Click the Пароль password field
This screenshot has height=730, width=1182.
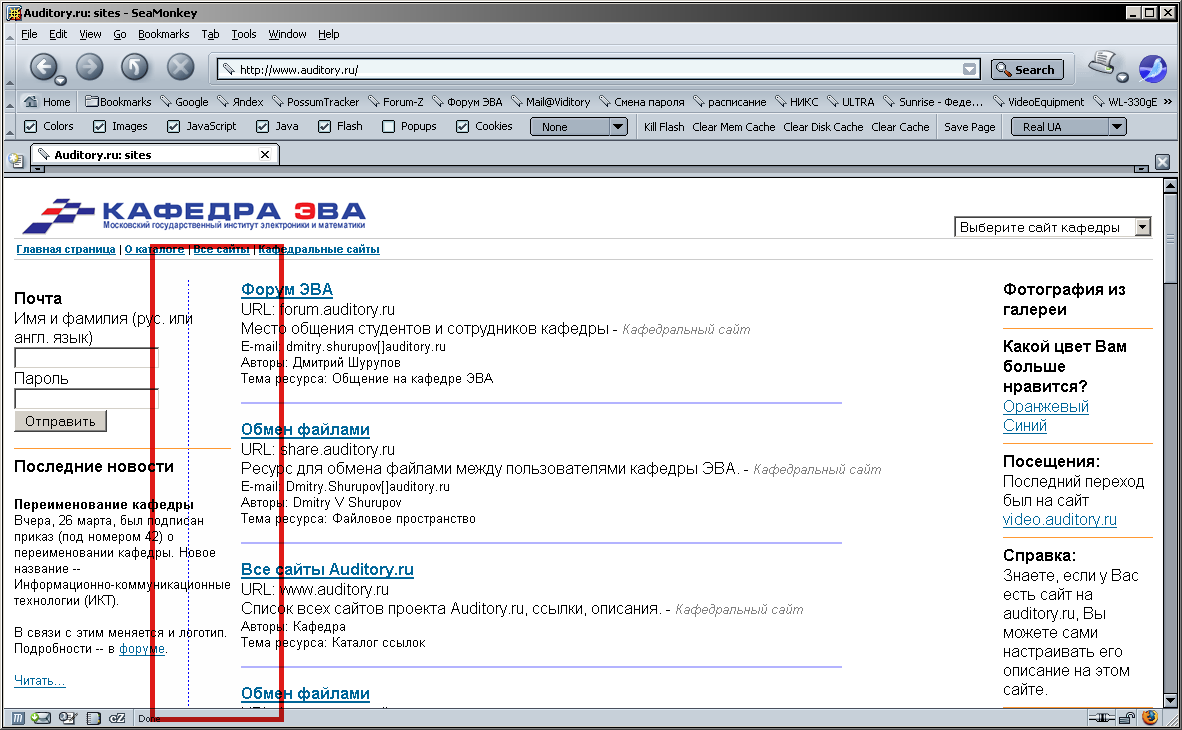click(86, 399)
